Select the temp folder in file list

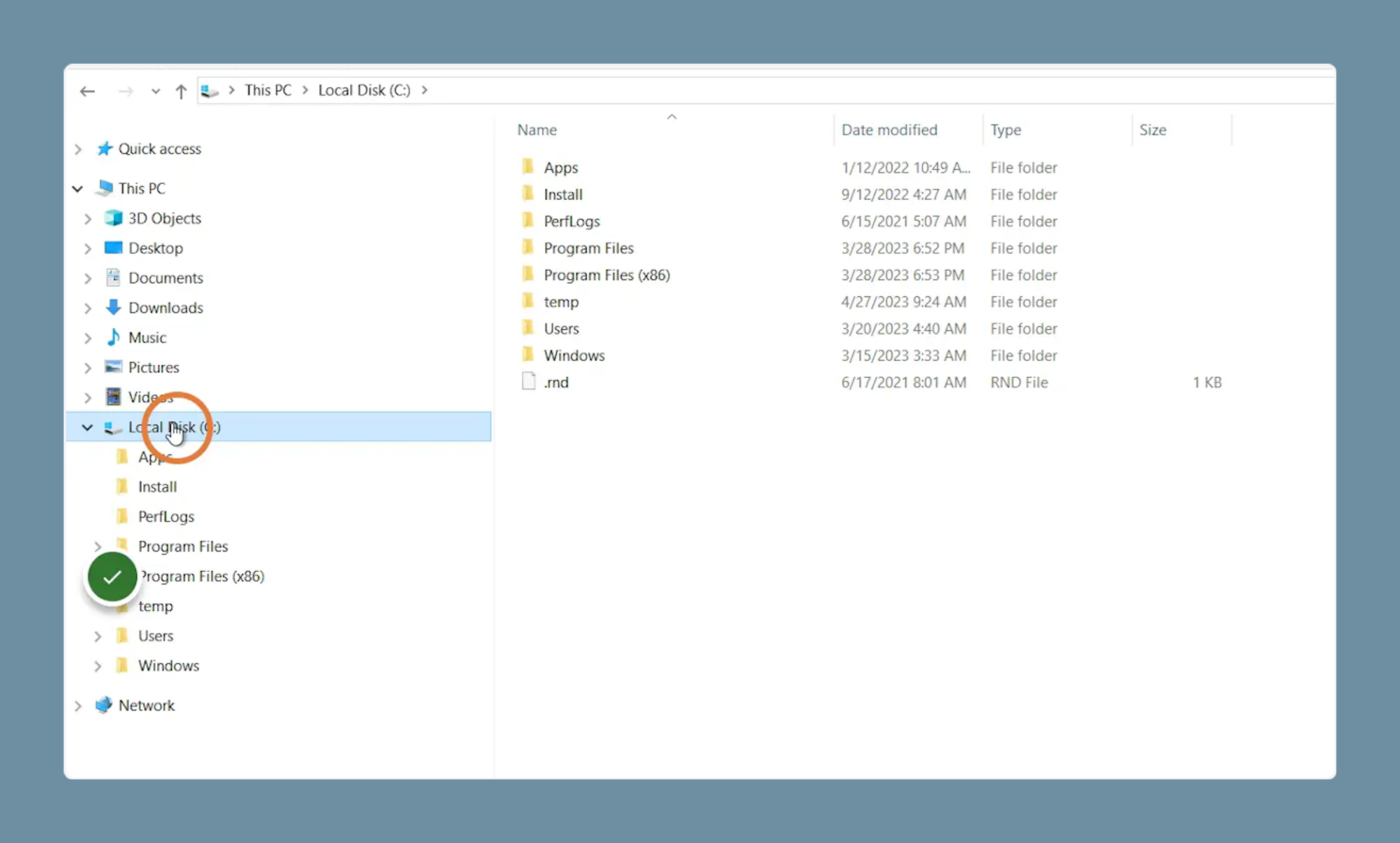561,302
